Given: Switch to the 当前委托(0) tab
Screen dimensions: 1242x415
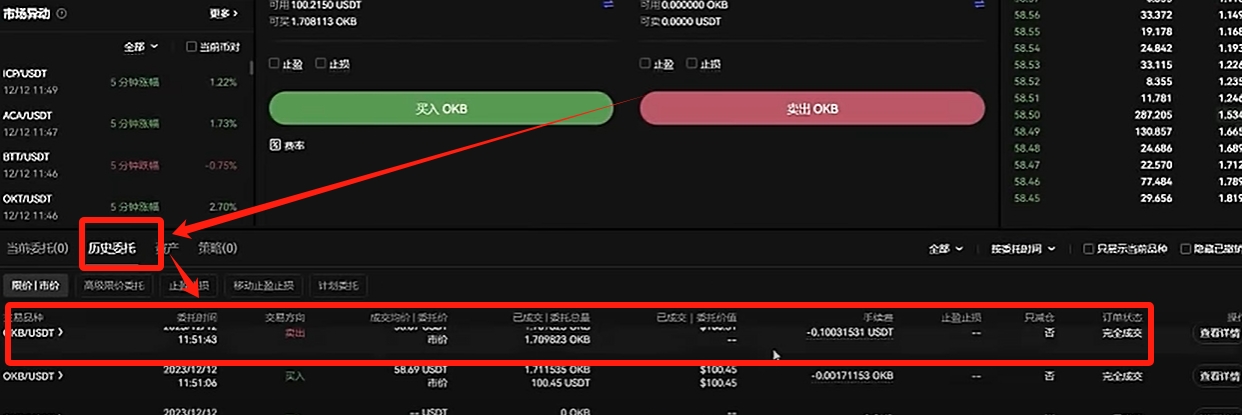Looking at the screenshot, I should 37,248.
